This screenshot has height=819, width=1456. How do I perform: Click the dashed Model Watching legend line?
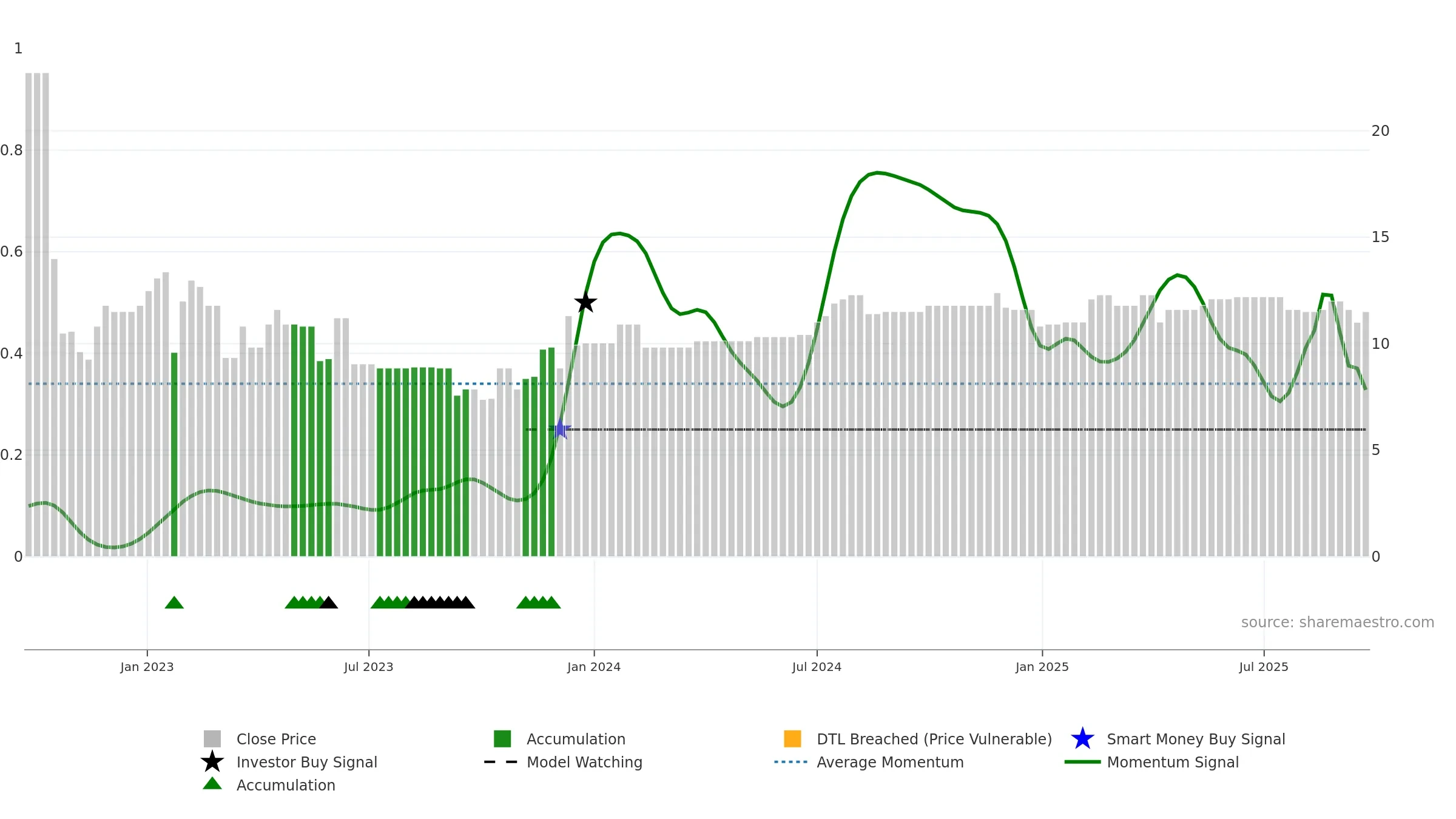click(501, 762)
